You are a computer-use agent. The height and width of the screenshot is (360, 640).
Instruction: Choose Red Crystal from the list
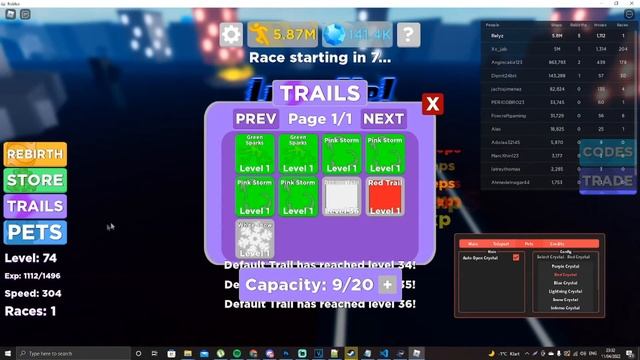tap(565, 275)
